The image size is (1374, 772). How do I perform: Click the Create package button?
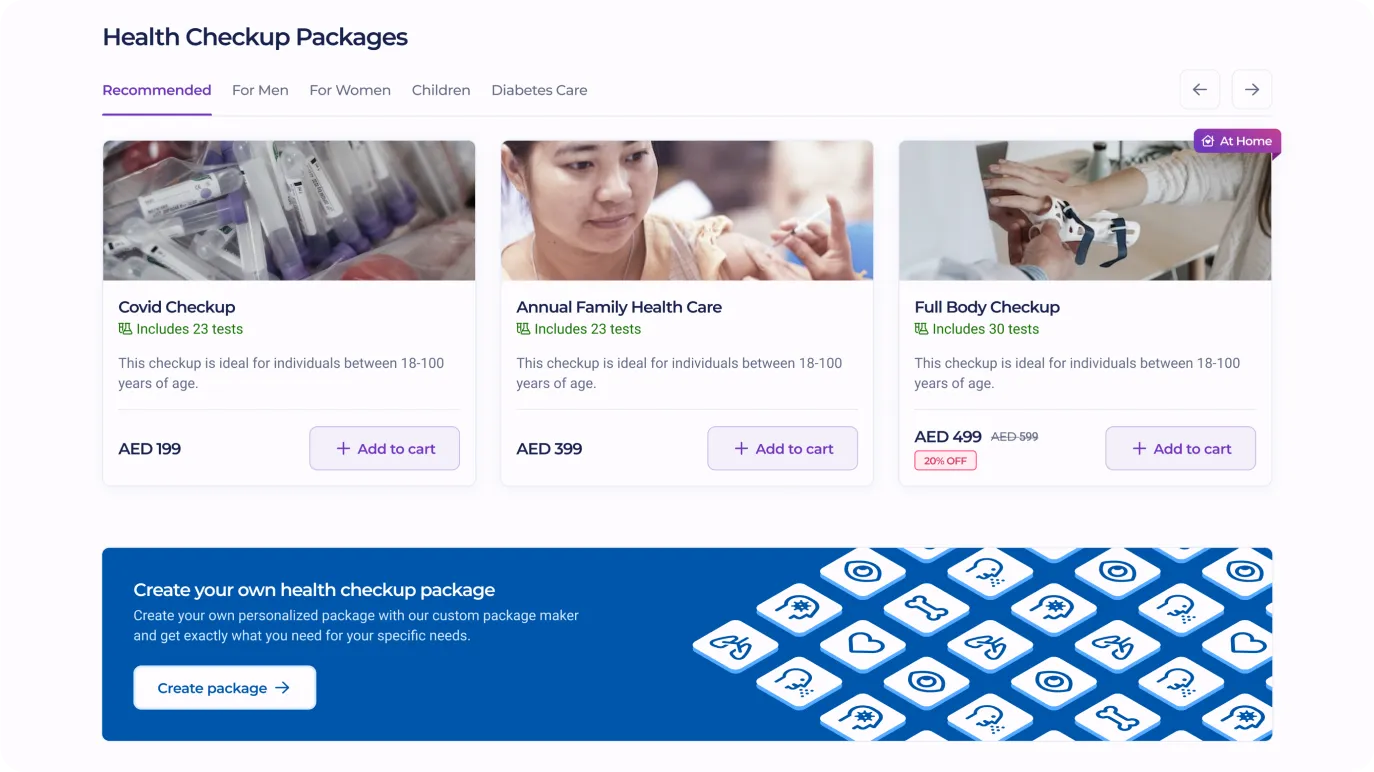coord(225,688)
